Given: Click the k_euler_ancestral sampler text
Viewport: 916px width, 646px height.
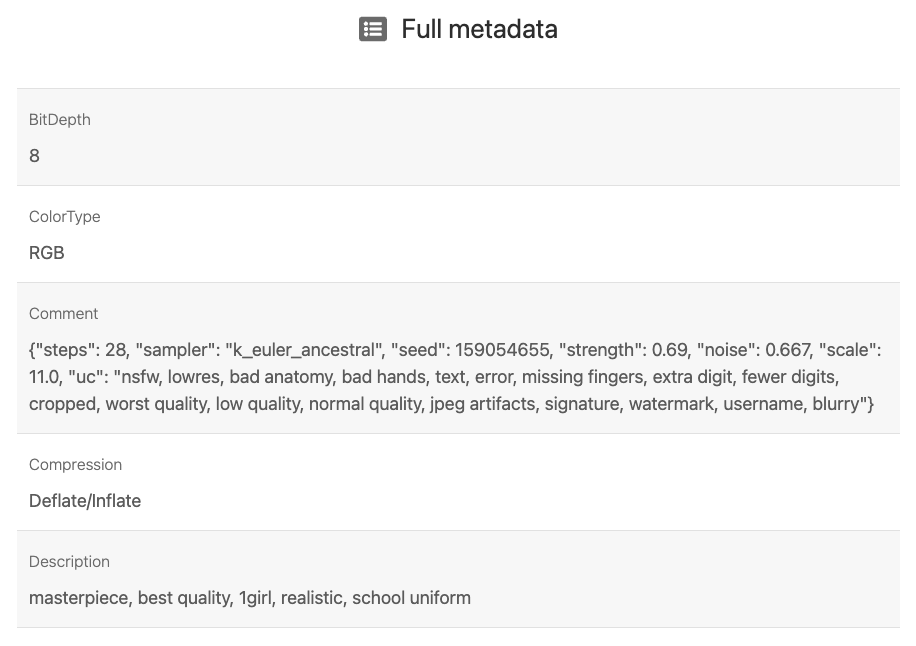Looking at the screenshot, I should click(x=304, y=350).
